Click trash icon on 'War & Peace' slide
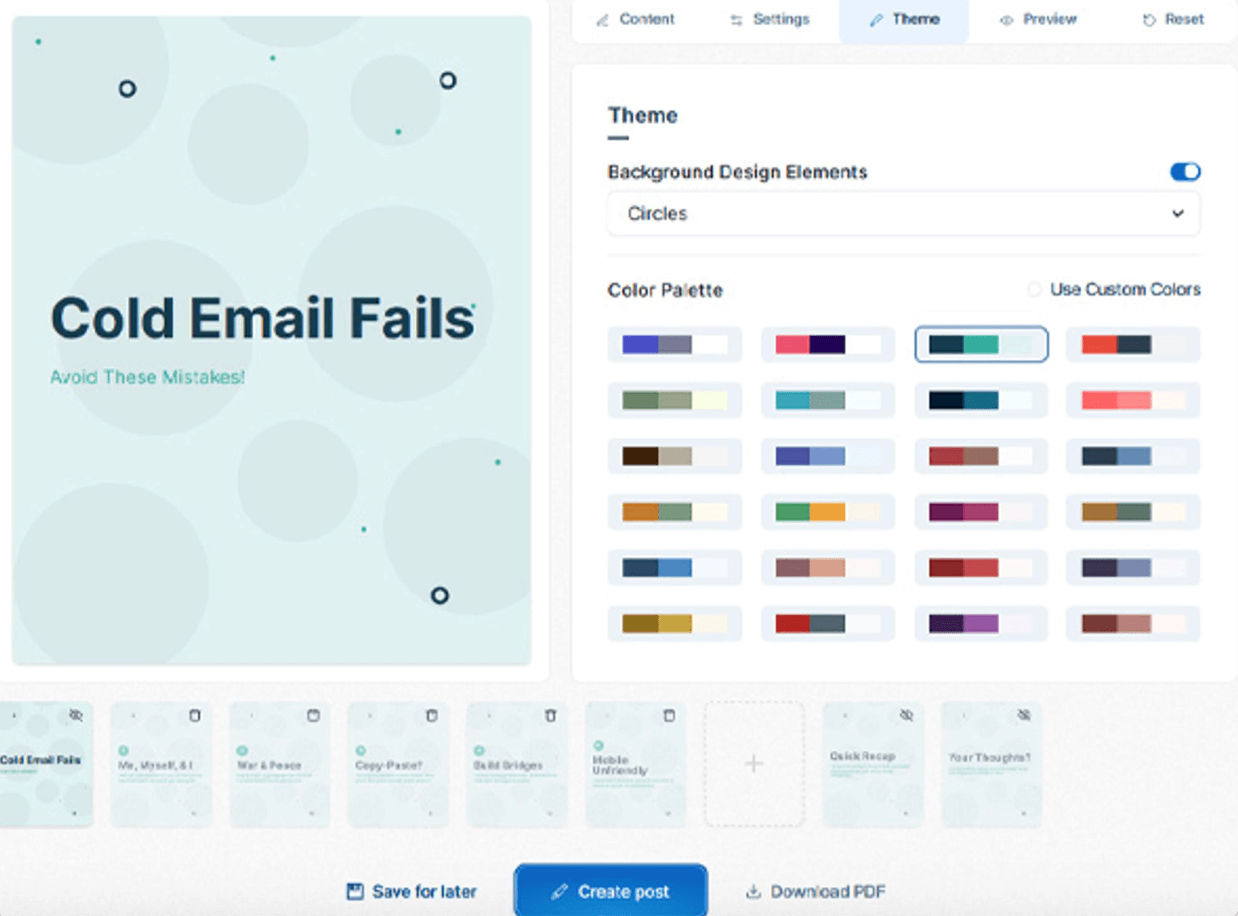Screen dimensions: 1238x916 pos(313,716)
